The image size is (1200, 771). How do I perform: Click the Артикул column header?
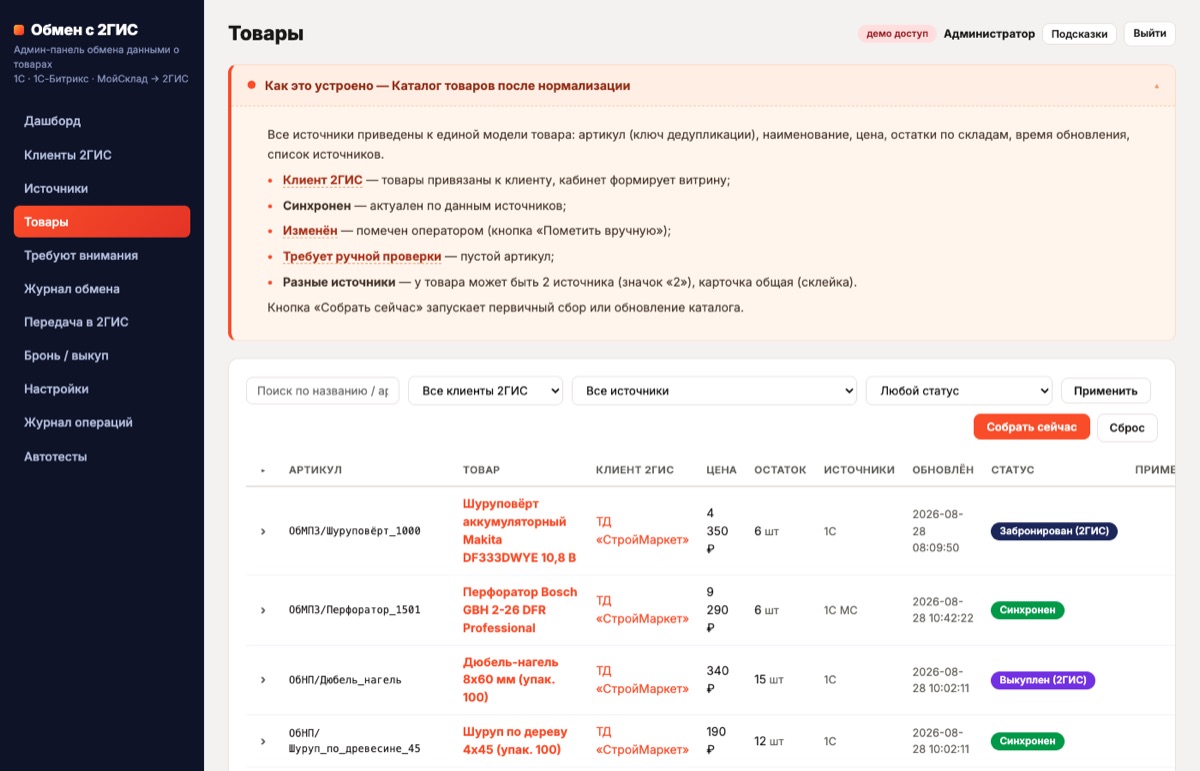point(315,470)
